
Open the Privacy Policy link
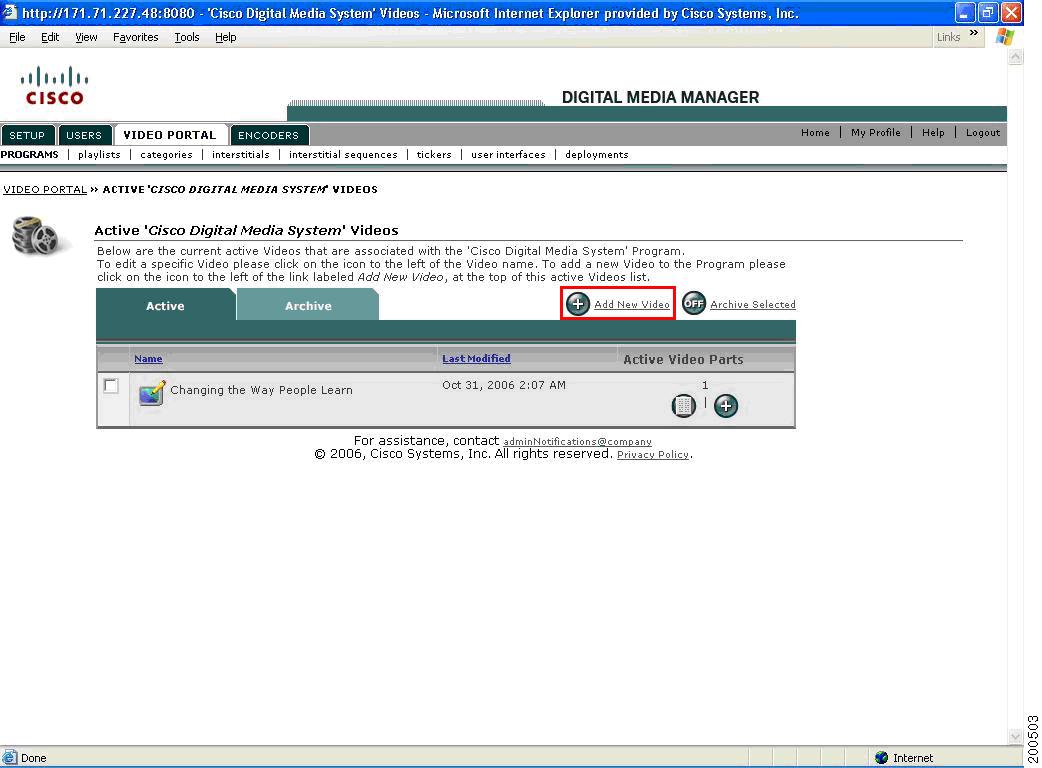(652, 453)
